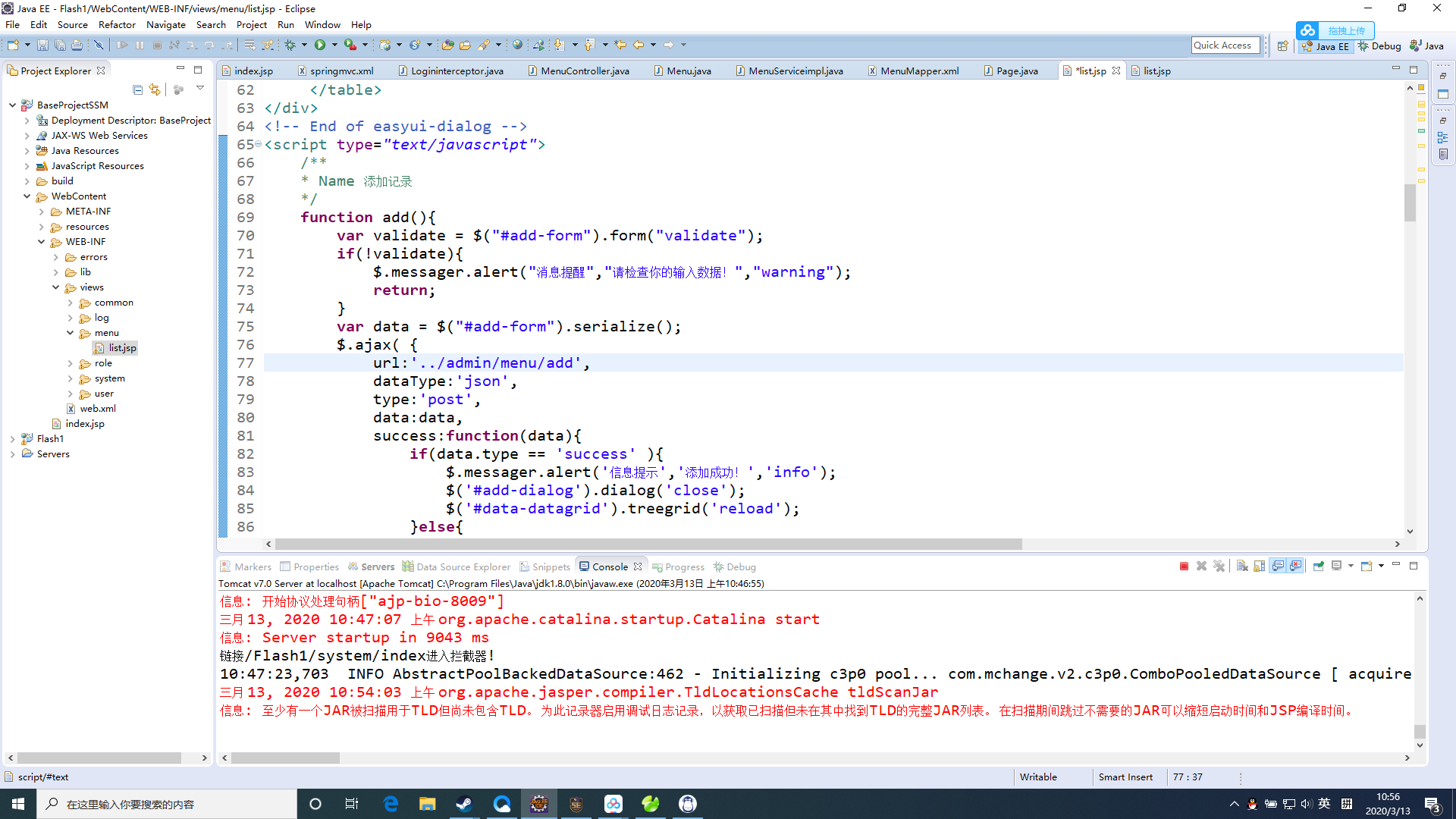Click Remove All Terminated Launches icon
Image resolution: width=1456 pixels, height=819 pixels.
coord(1219,566)
